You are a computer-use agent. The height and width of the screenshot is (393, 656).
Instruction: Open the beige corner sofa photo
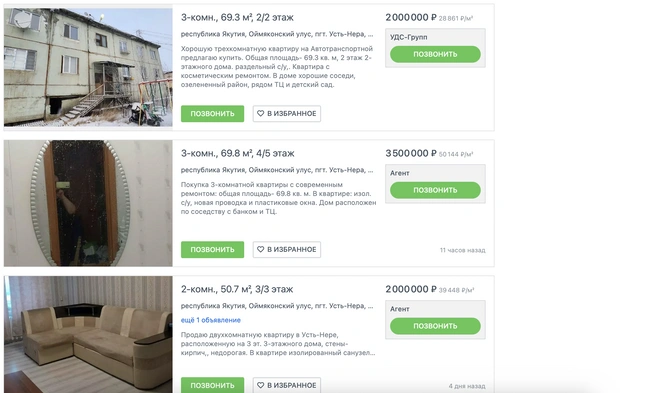pyautogui.click(x=88, y=334)
